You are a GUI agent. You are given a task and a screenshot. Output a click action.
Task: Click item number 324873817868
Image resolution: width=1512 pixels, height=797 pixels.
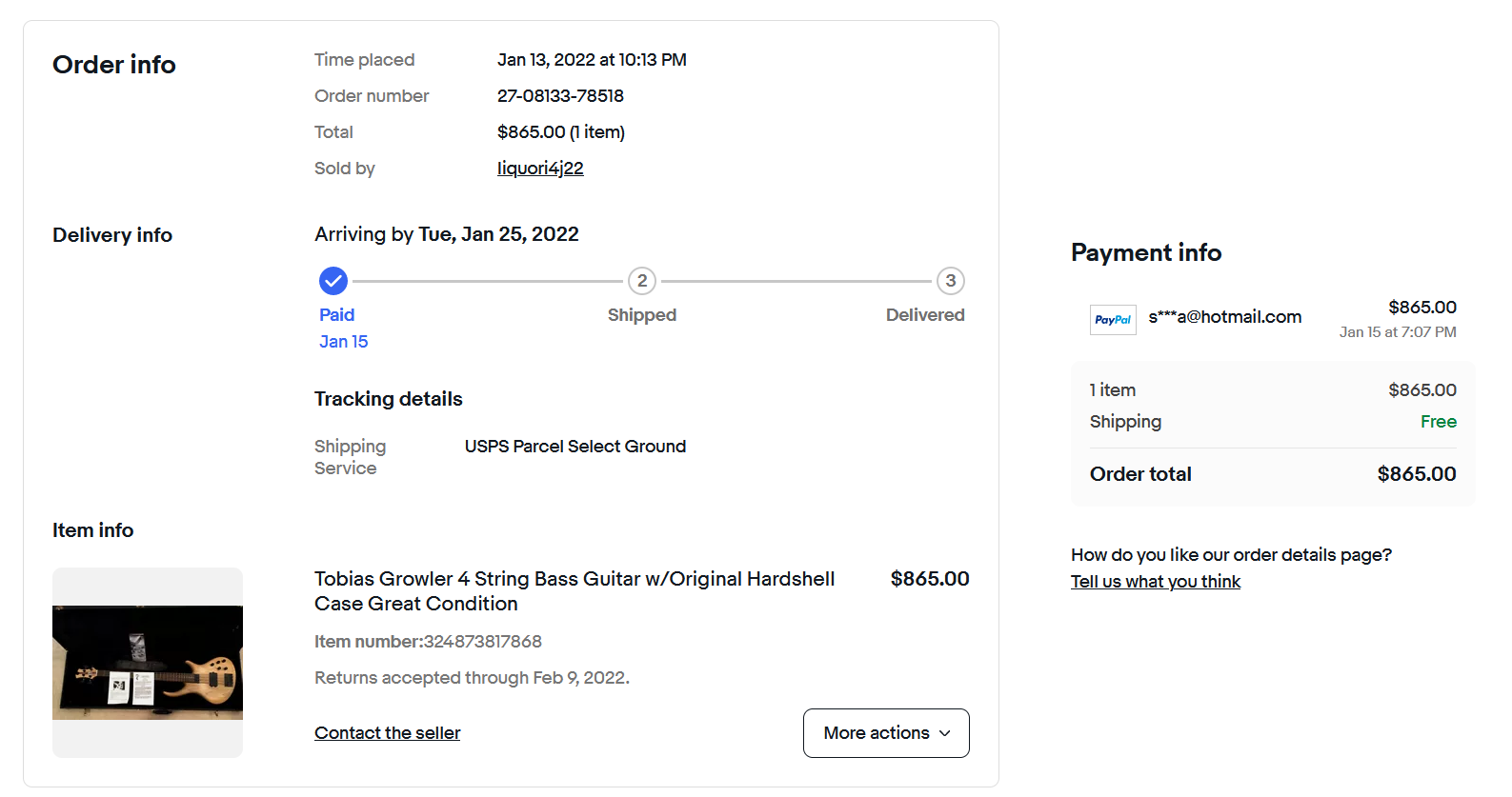[483, 642]
